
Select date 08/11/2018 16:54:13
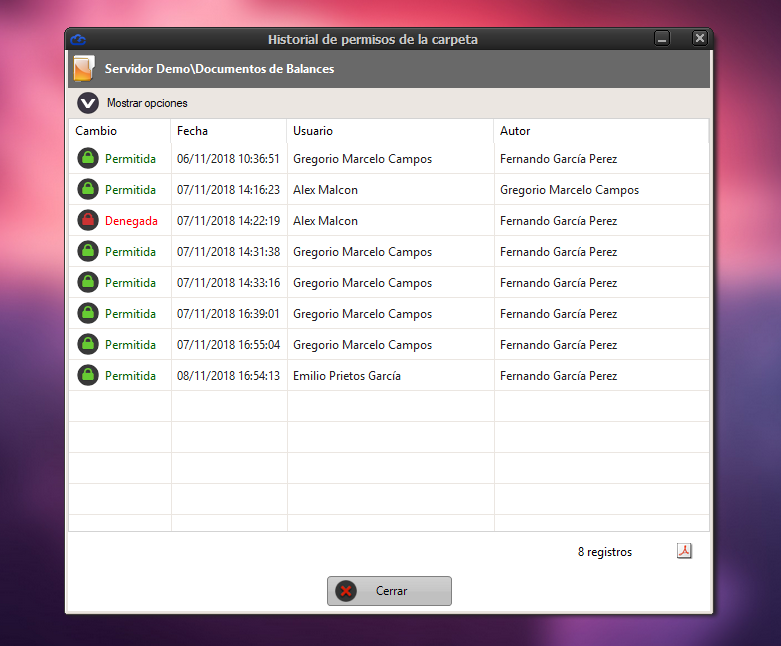click(x=228, y=376)
